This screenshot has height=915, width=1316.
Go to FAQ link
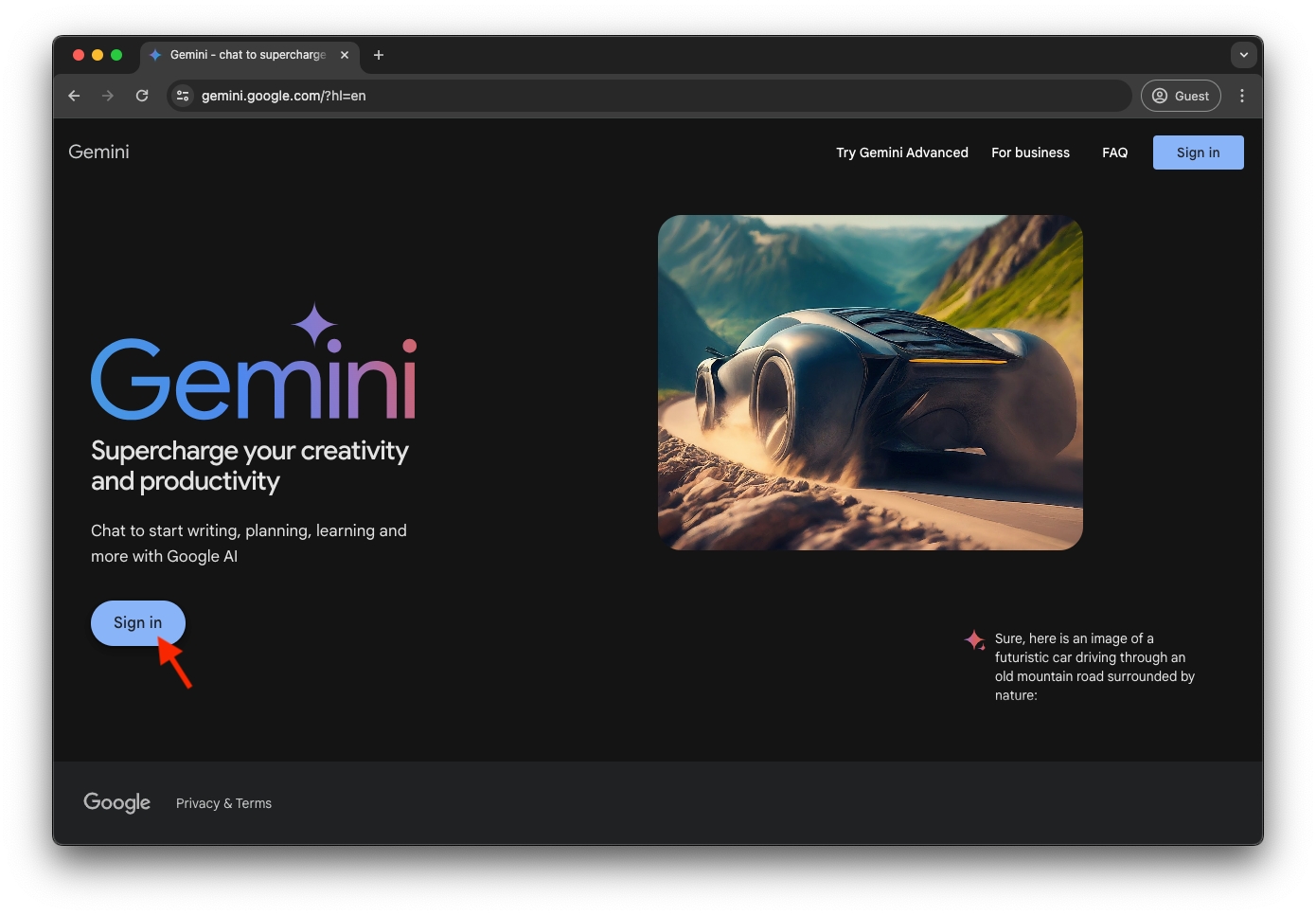point(1114,152)
